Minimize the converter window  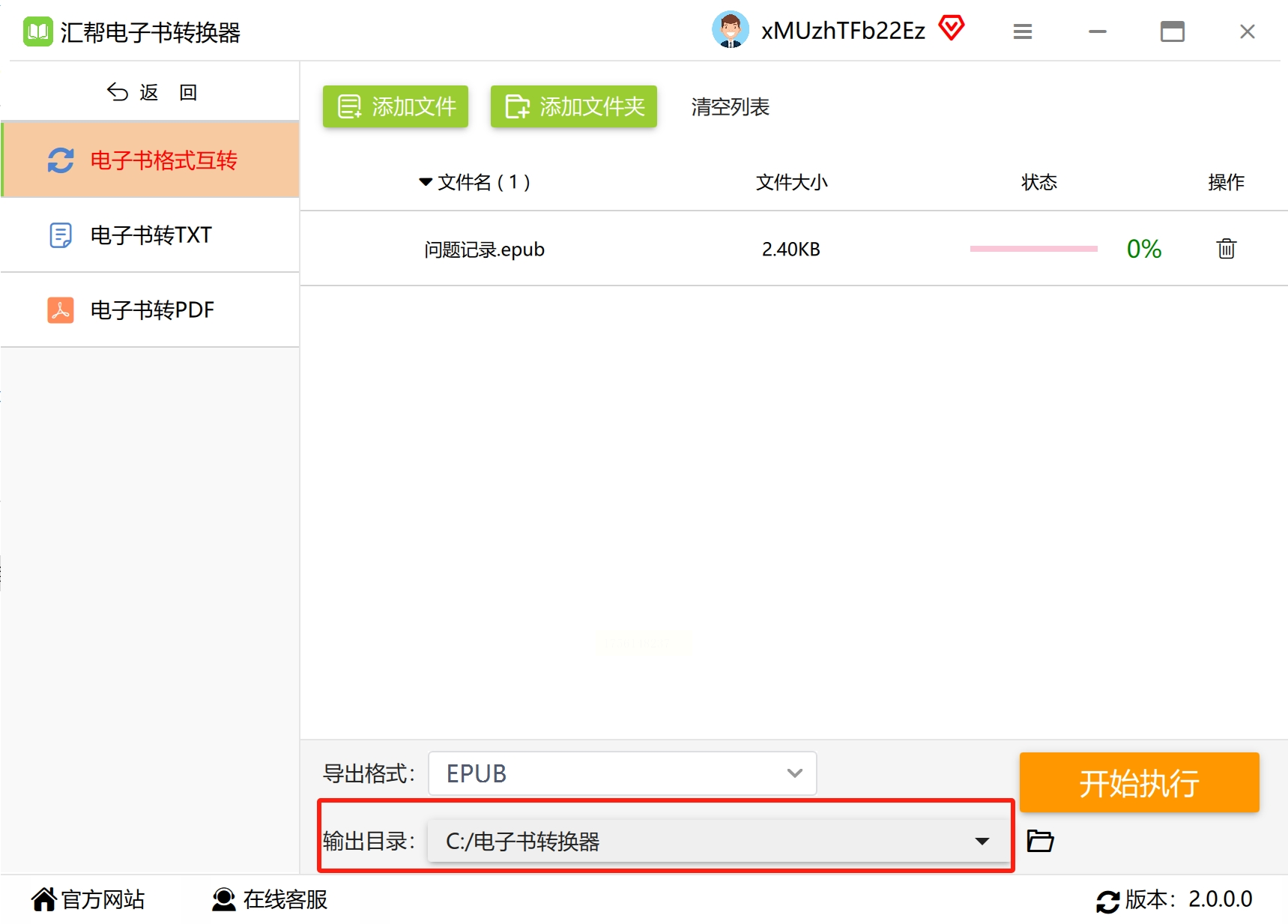1098,31
